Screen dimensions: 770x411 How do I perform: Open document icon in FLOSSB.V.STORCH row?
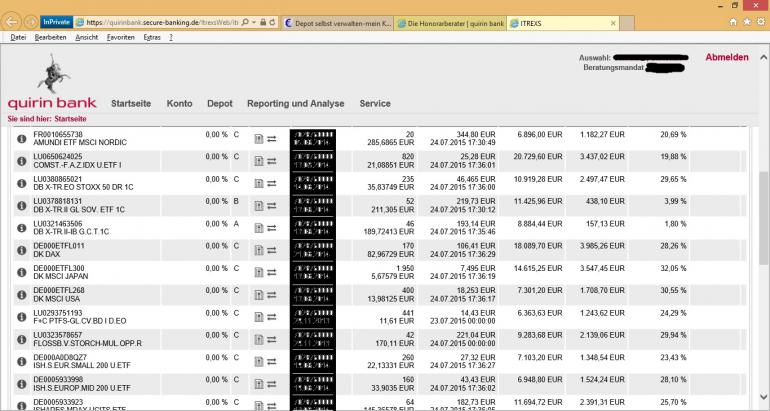click(259, 339)
